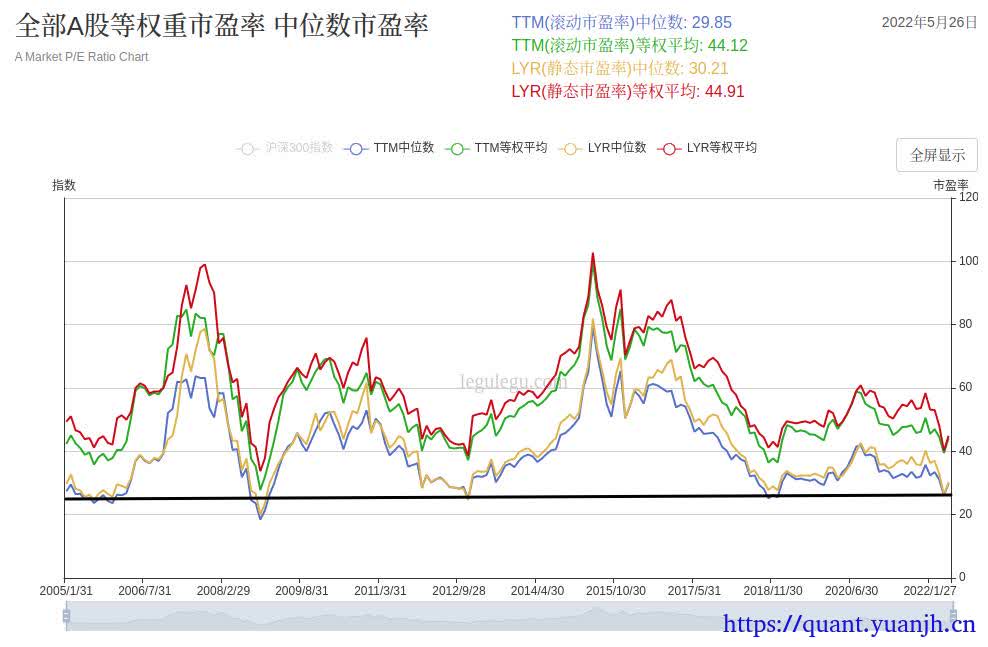Click the middle of the date range slider

pos(508,616)
